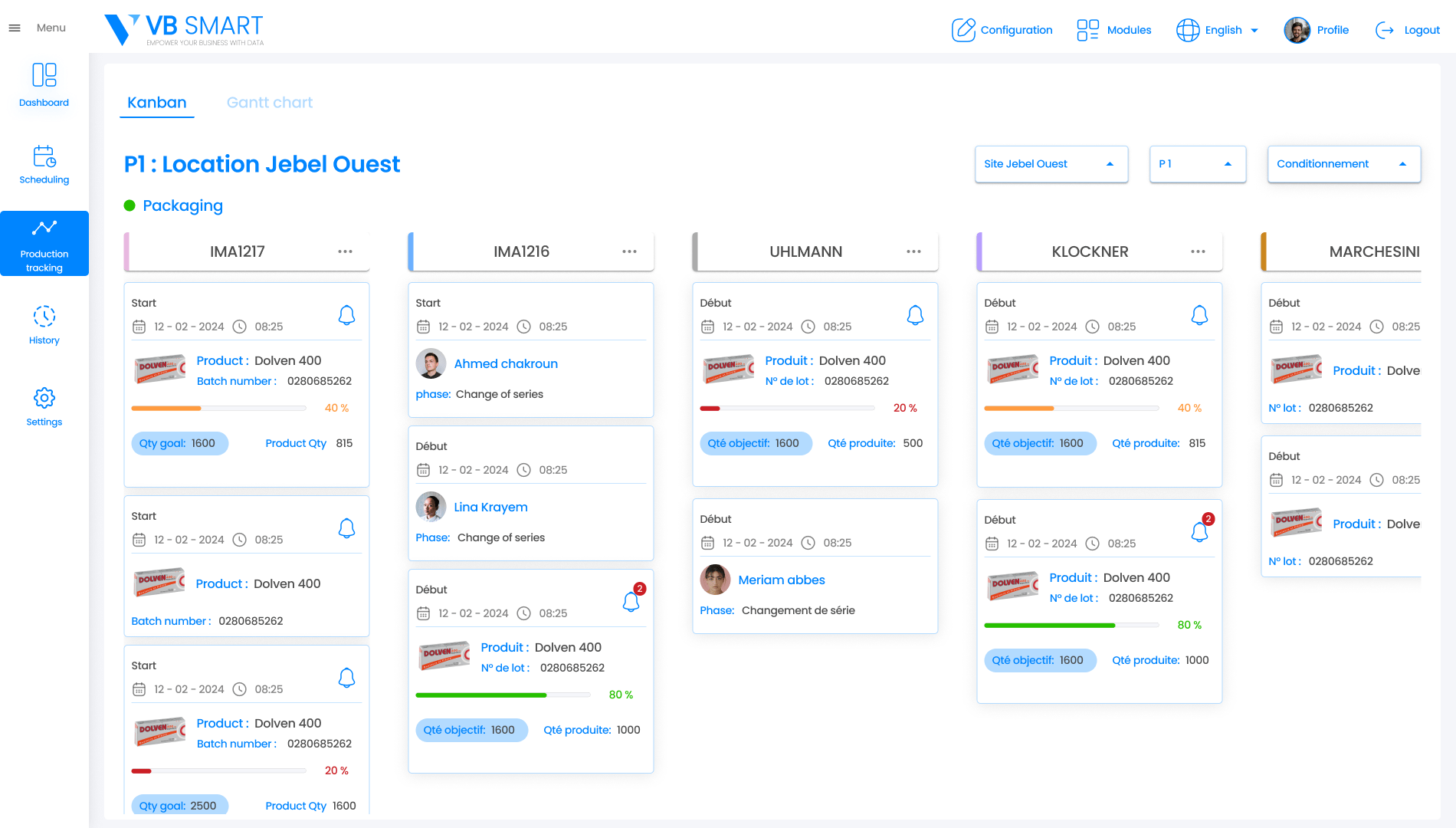Image resolution: width=1456 pixels, height=828 pixels.
Task: Switch to the Gantt chart tab
Action: click(270, 103)
